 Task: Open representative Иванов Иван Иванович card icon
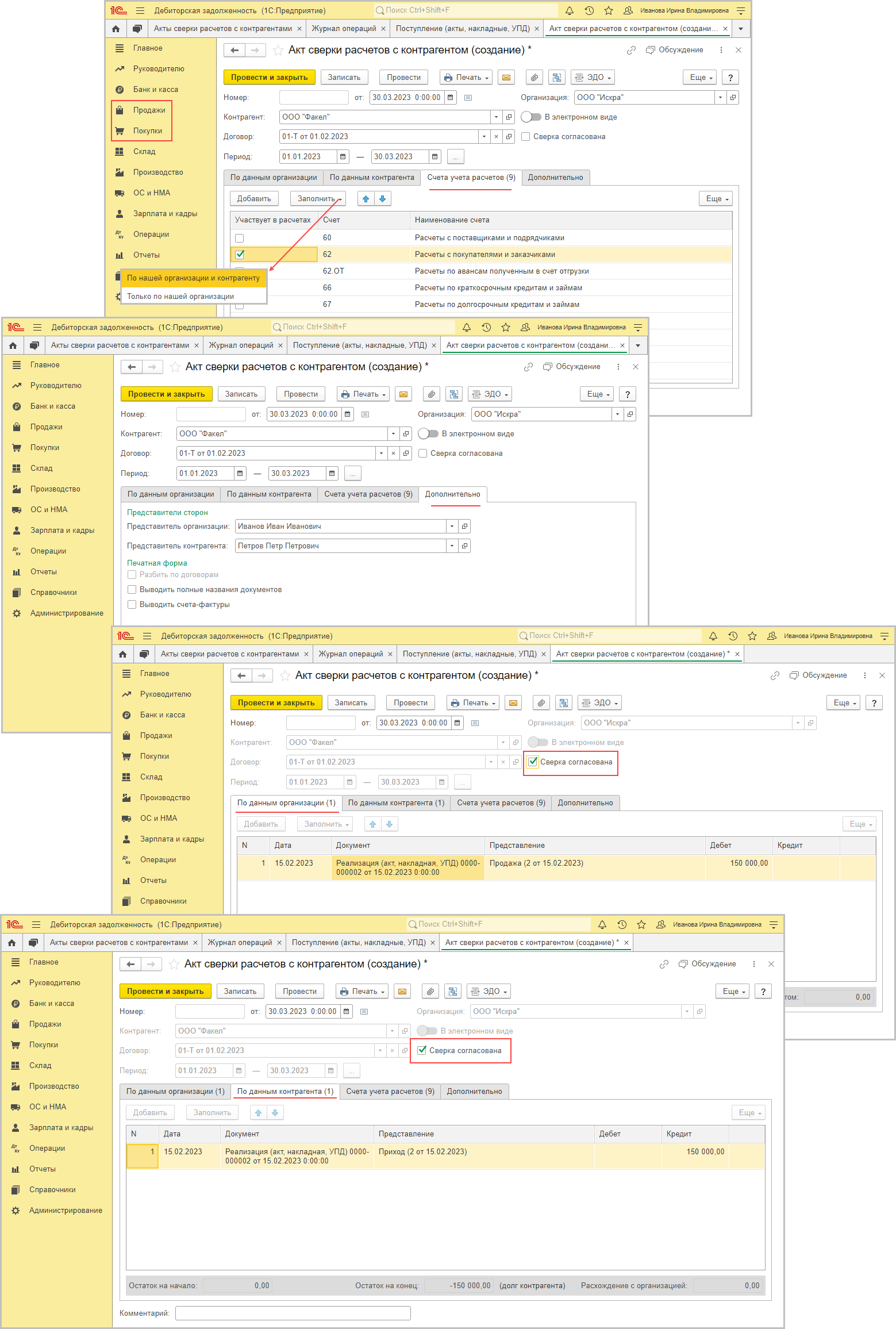pos(464,527)
